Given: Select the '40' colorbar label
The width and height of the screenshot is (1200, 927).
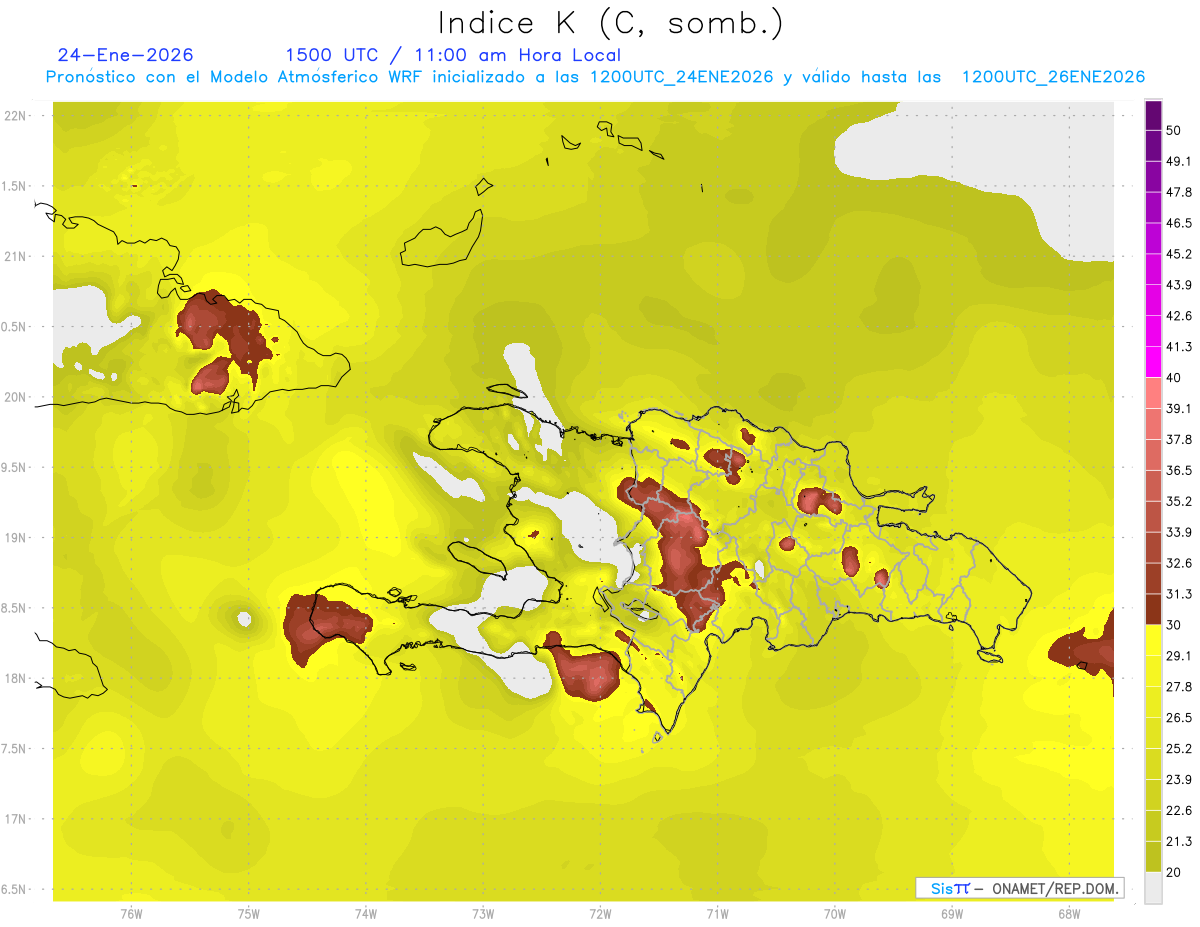Looking at the screenshot, I should (x=1174, y=378).
